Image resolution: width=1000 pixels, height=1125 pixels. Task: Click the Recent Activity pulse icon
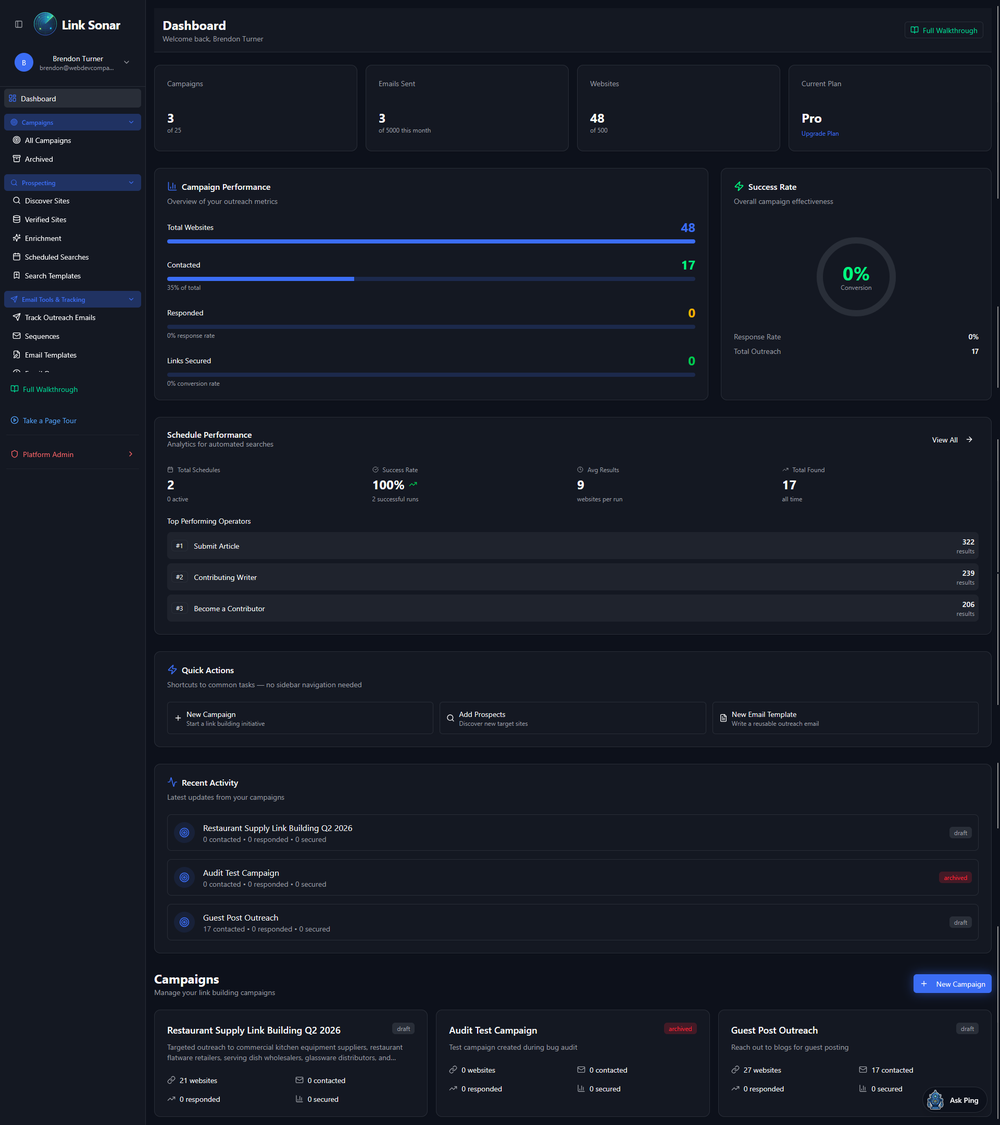pos(172,783)
